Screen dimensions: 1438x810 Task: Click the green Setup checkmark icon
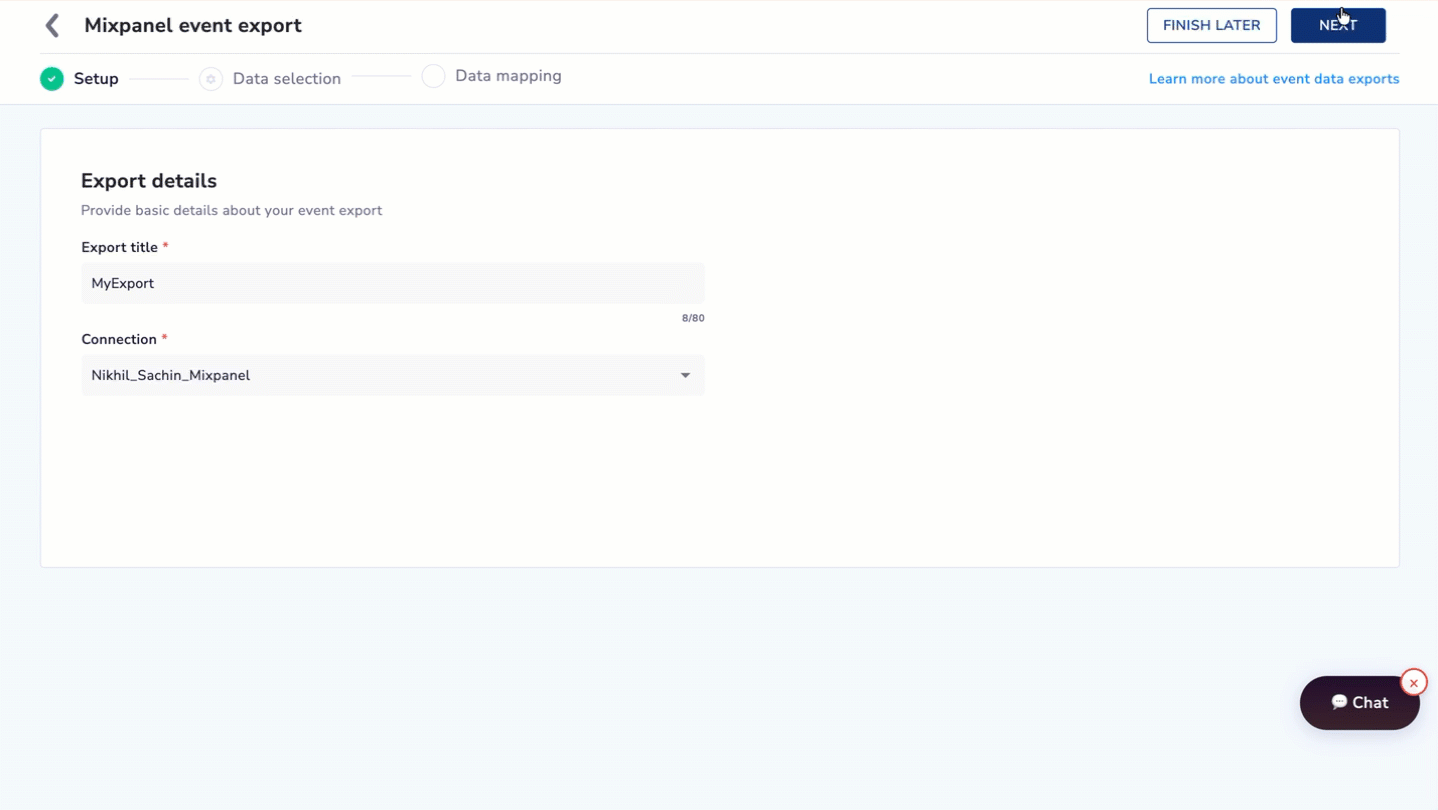coord(52,79)
